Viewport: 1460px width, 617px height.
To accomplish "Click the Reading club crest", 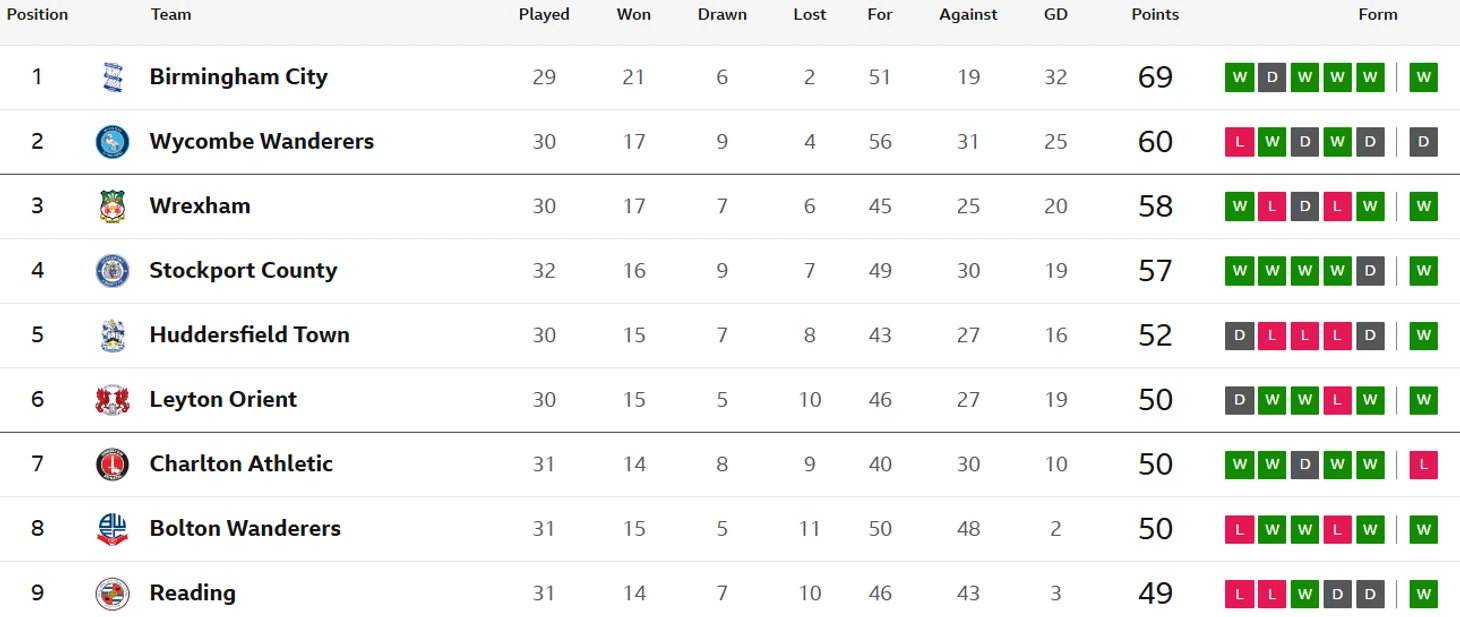I will click(x=112, y=593).
